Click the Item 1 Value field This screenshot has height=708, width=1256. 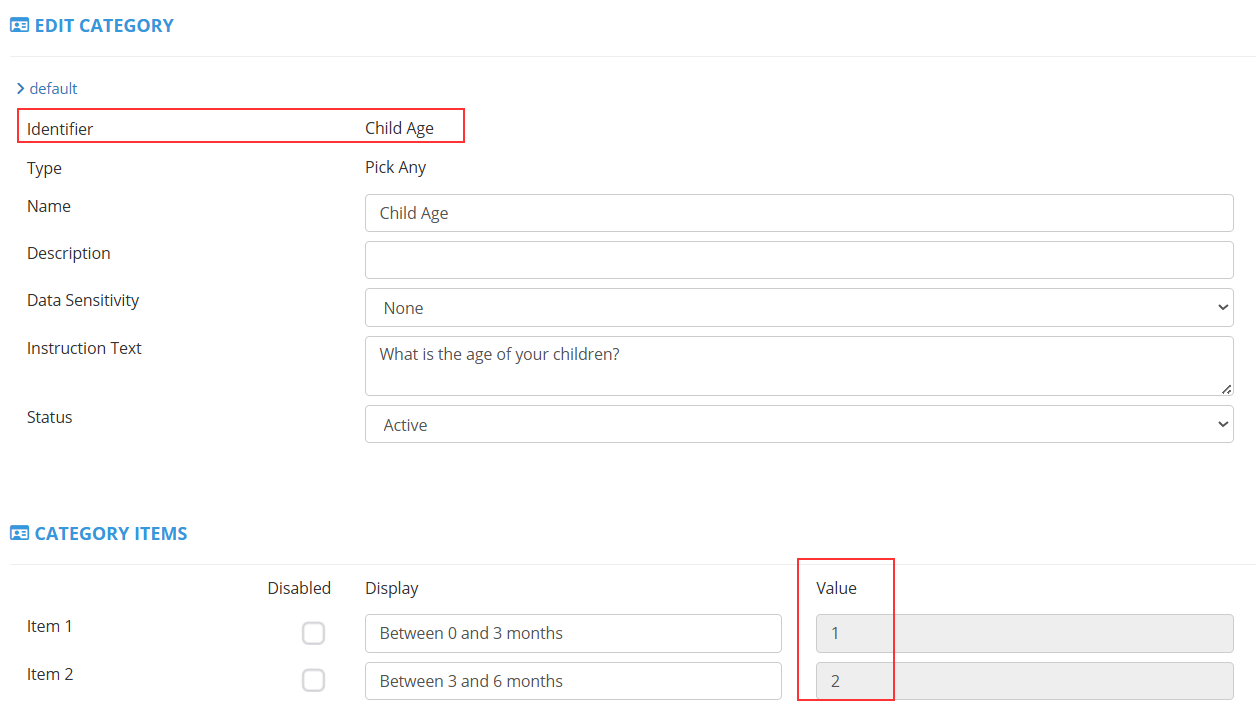pos(1024,633)
